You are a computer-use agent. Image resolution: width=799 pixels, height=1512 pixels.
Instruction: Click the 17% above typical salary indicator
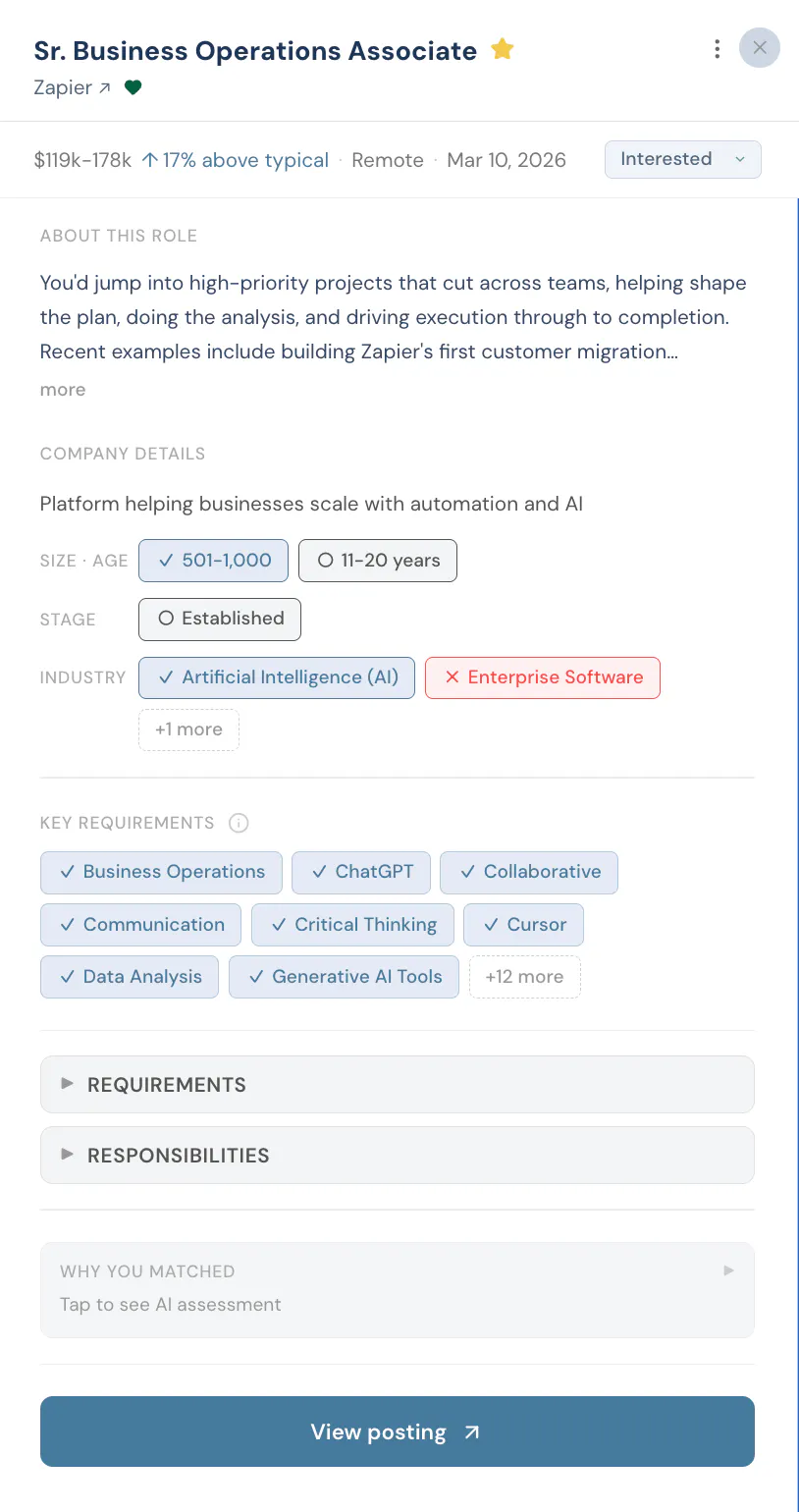coord(236,160)
